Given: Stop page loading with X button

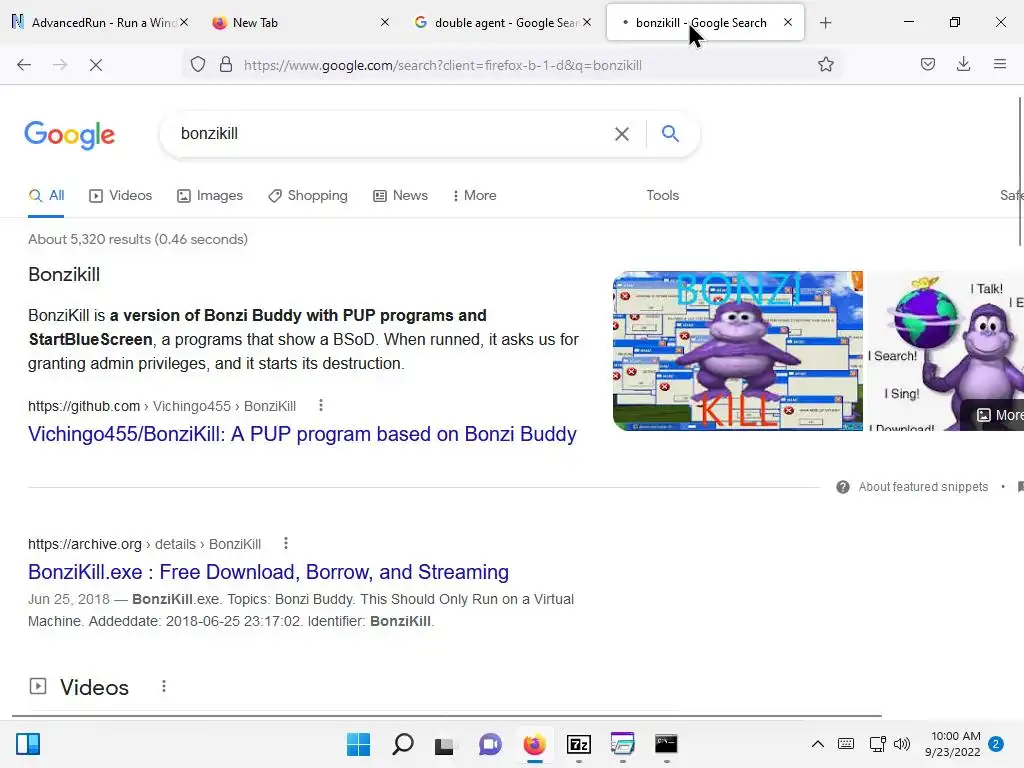Looking at the screenshot, I should (95, 65).
